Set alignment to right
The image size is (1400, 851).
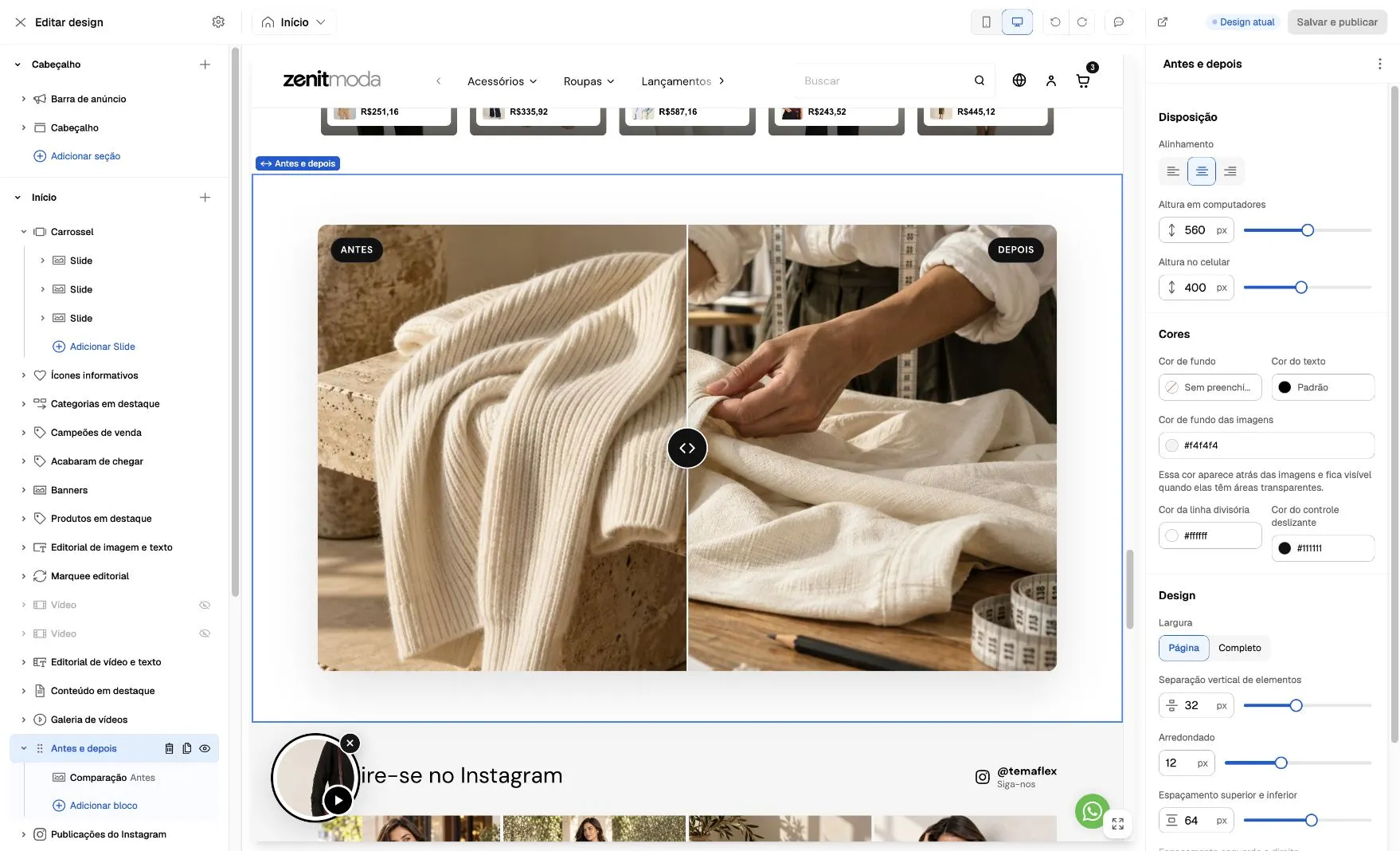pos(1230,171)
